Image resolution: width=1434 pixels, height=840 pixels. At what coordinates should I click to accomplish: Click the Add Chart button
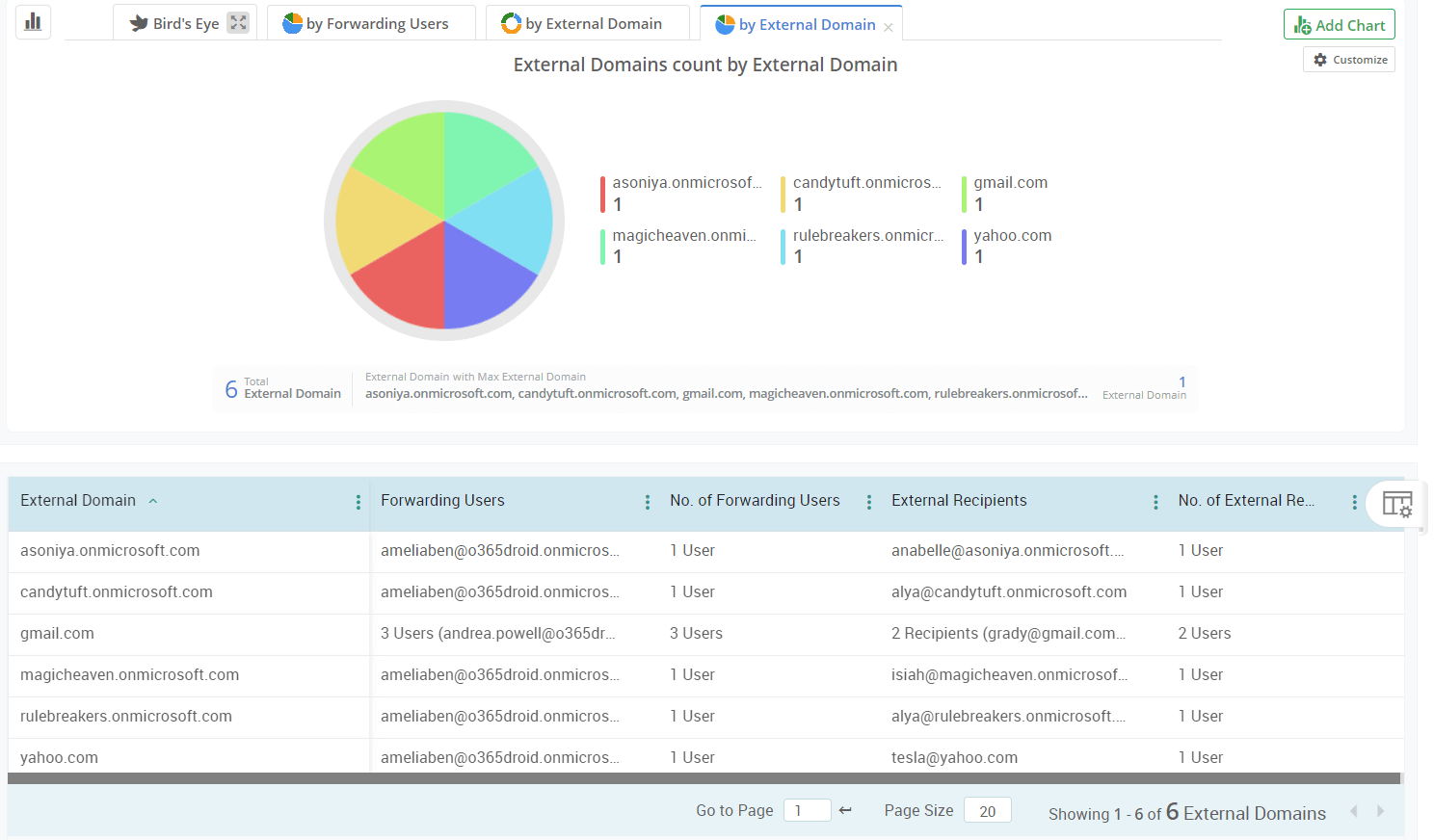click(1339, 24)
